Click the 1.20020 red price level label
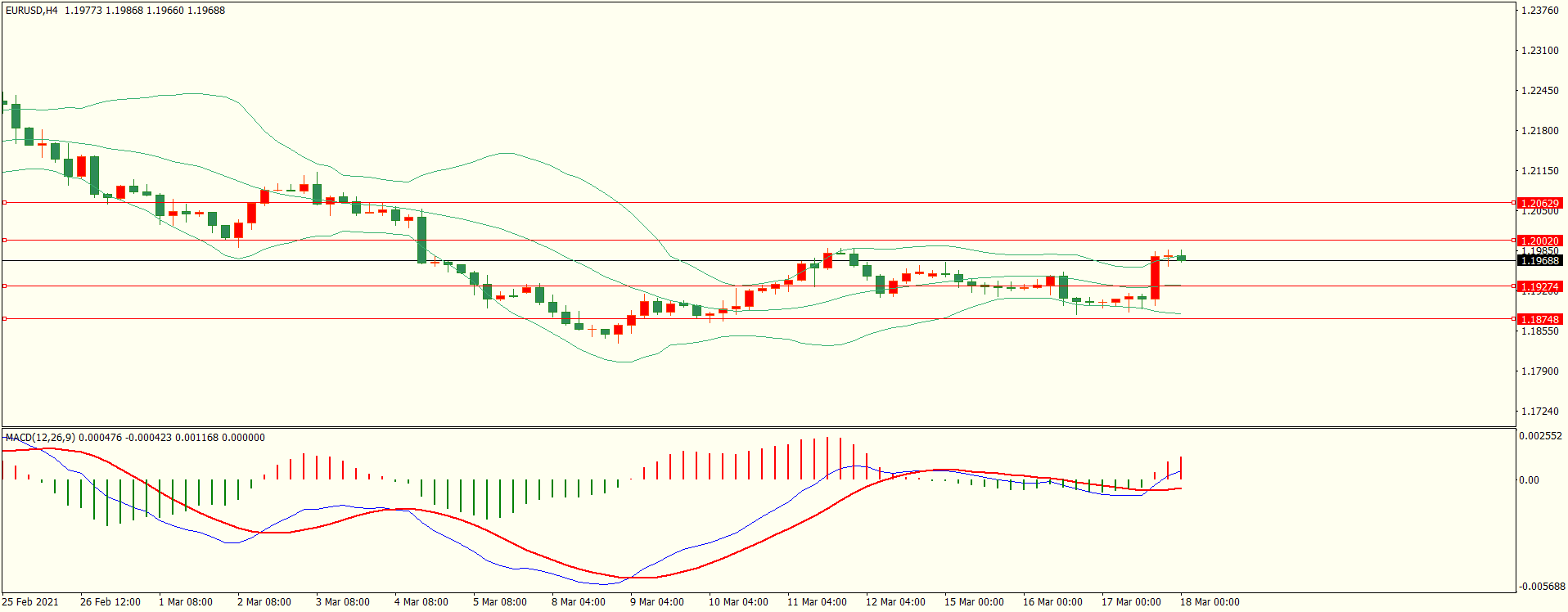The width and height of the screenshot is (1568, 612). pyautogui.click(x=1539, y=241)
